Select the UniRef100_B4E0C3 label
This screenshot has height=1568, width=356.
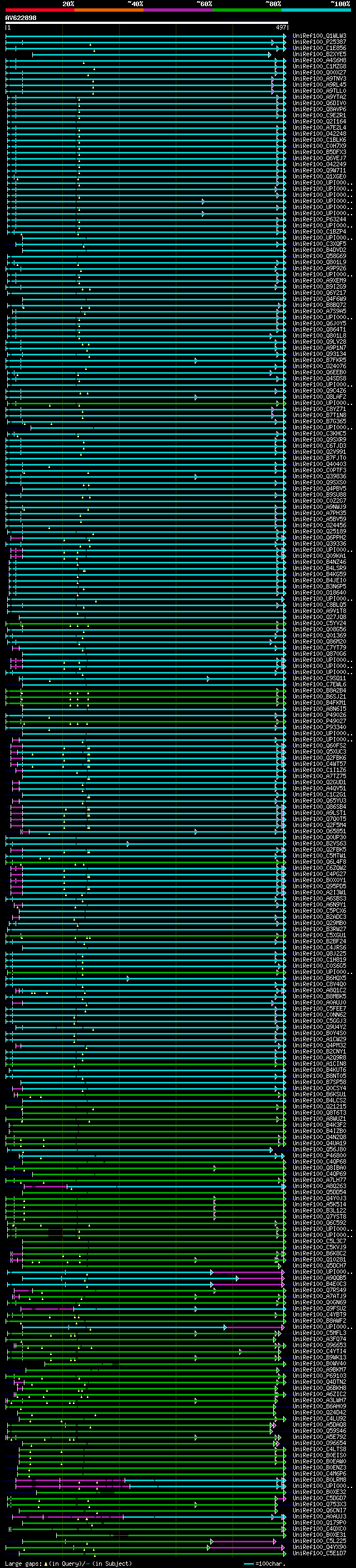pyautogui.click(x=319, y=1283)
